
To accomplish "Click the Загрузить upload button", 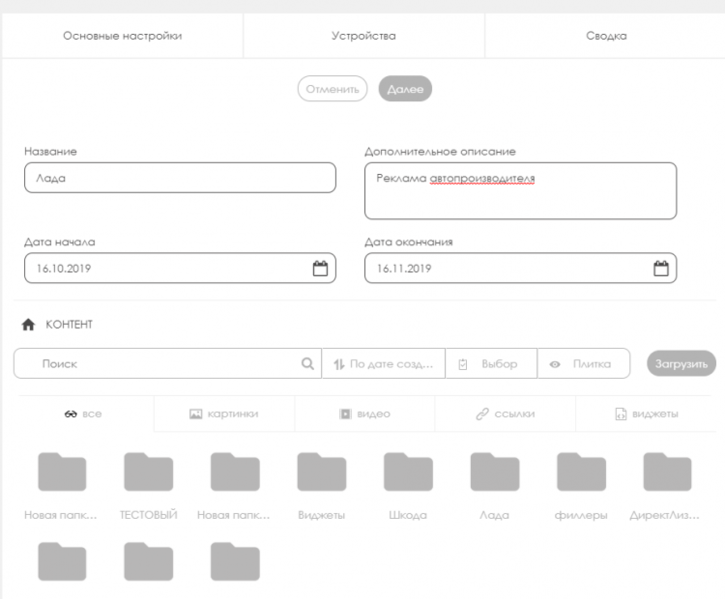I will 681,364.
